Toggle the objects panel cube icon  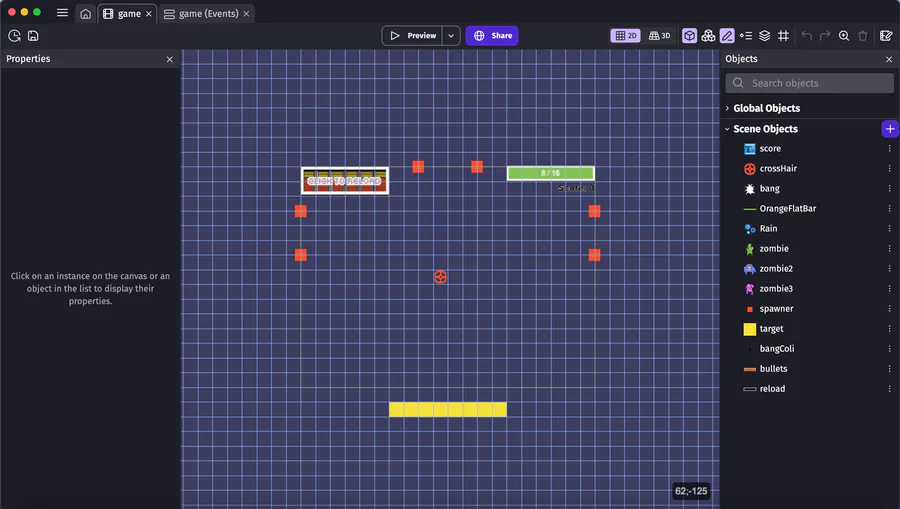click(x=689, y=36)
